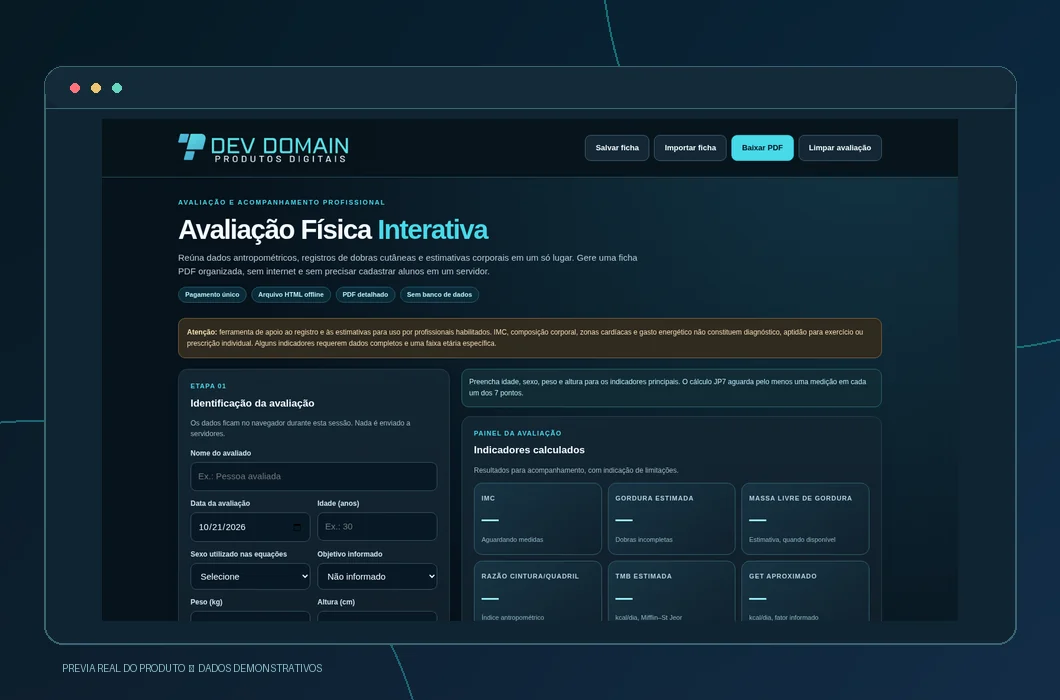Open the calendar icon in Data da avaliação
Screen dimensions: 1060x700
(297, 527)
